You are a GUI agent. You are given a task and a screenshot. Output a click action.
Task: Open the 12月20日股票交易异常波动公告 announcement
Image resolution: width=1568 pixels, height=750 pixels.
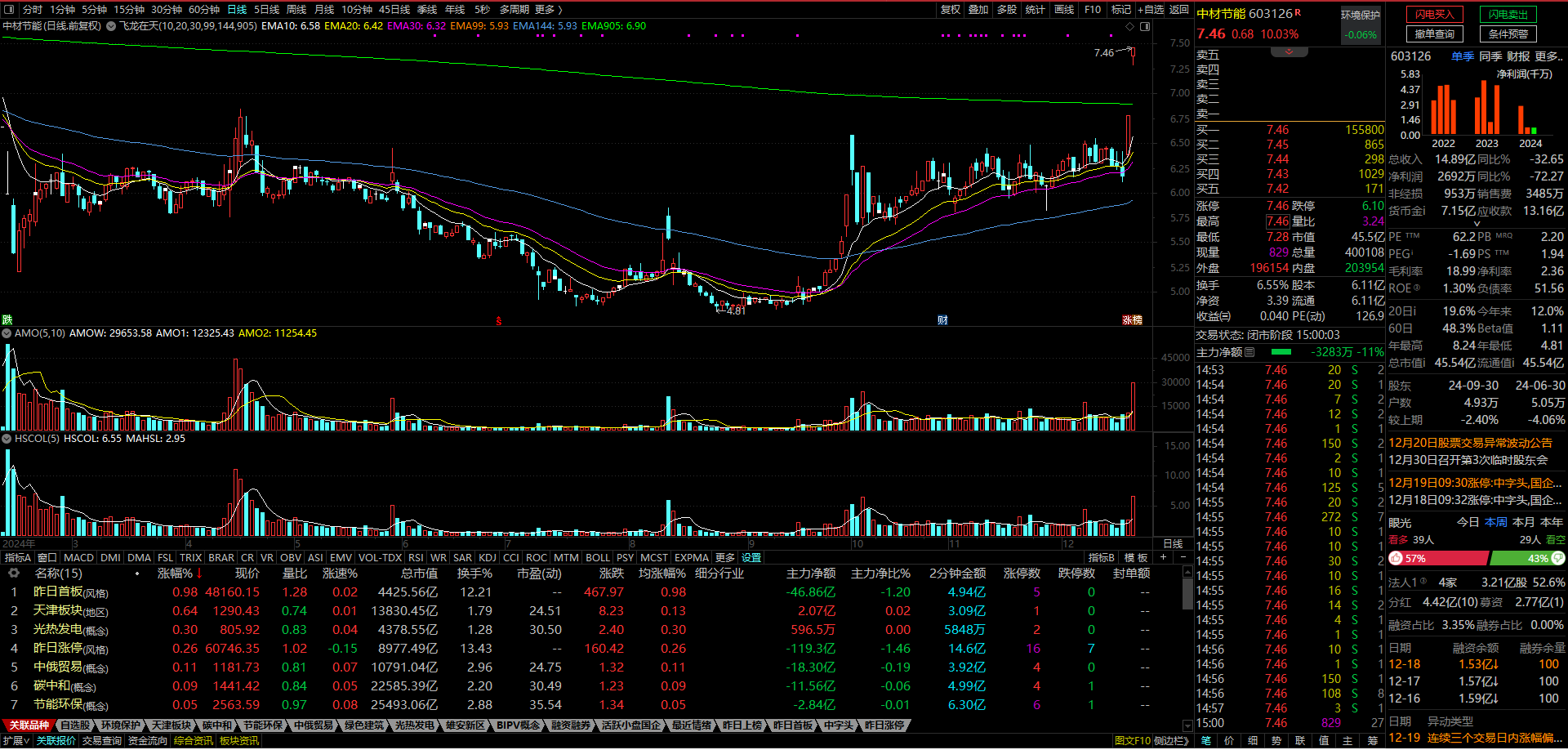point(1470,443)
